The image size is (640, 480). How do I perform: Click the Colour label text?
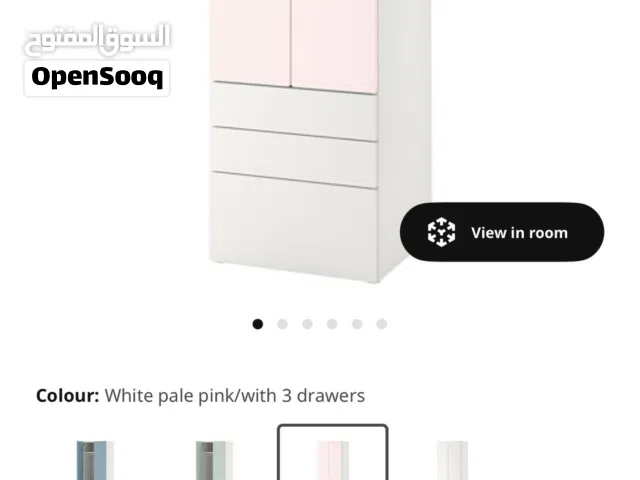(x=67, y=396)
